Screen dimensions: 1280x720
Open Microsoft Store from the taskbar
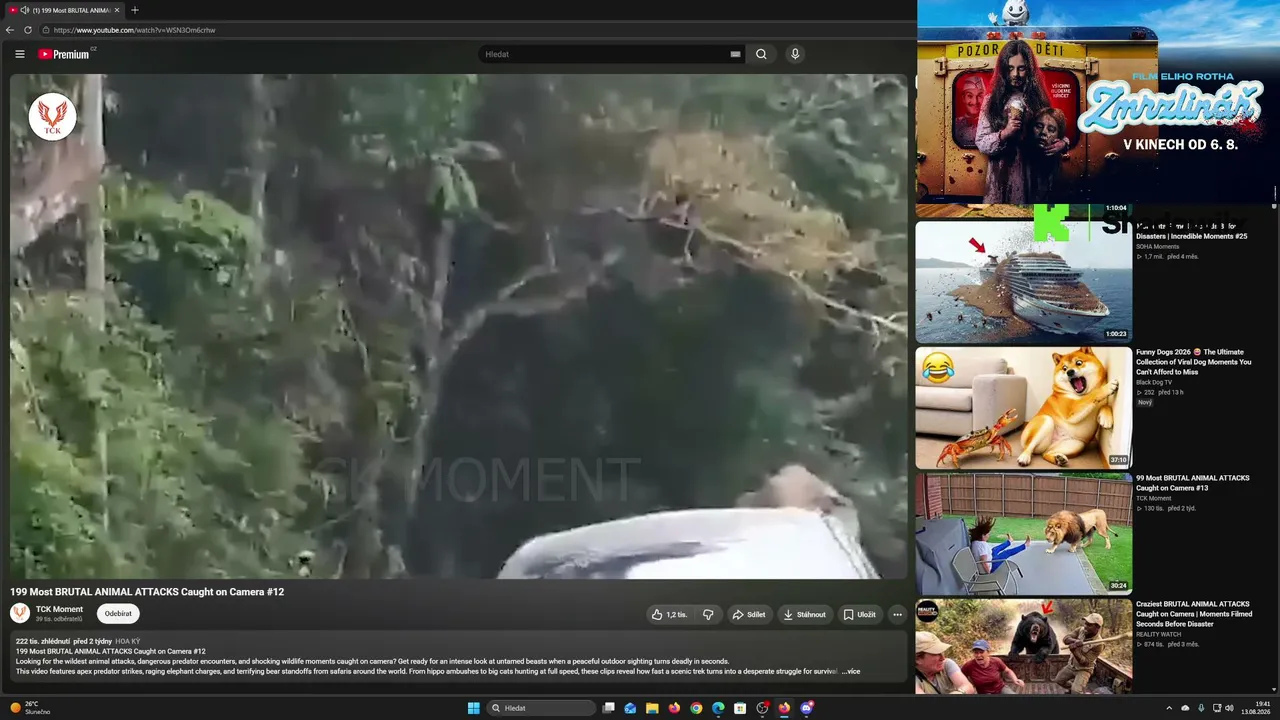740,708
